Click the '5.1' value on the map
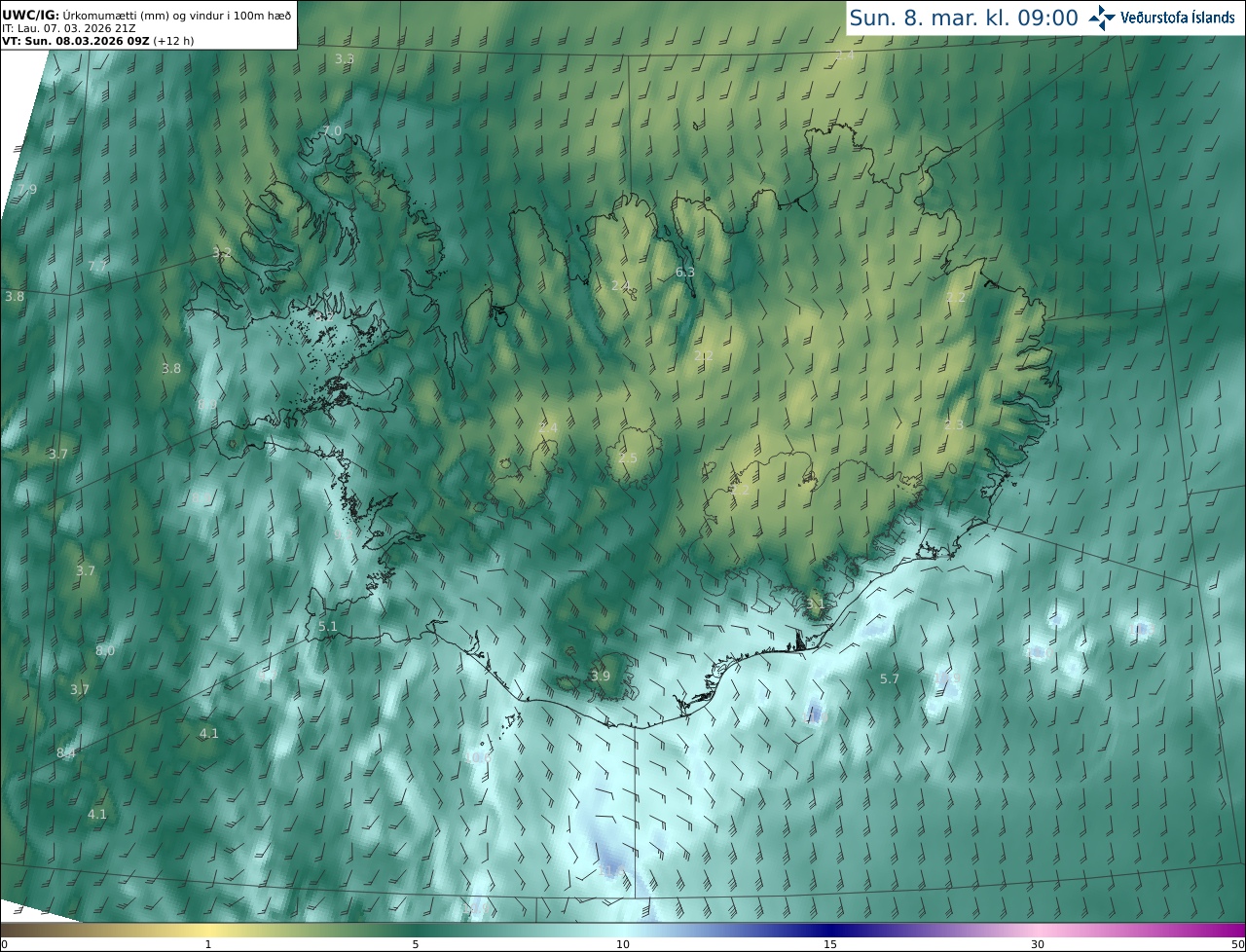 pyautogui.click(x=328, y=627)
